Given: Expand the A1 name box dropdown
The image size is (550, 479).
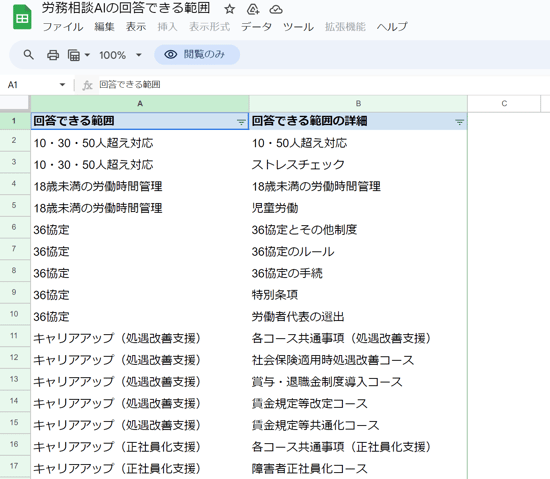Looking at the screenshot, I should point(62,85).
